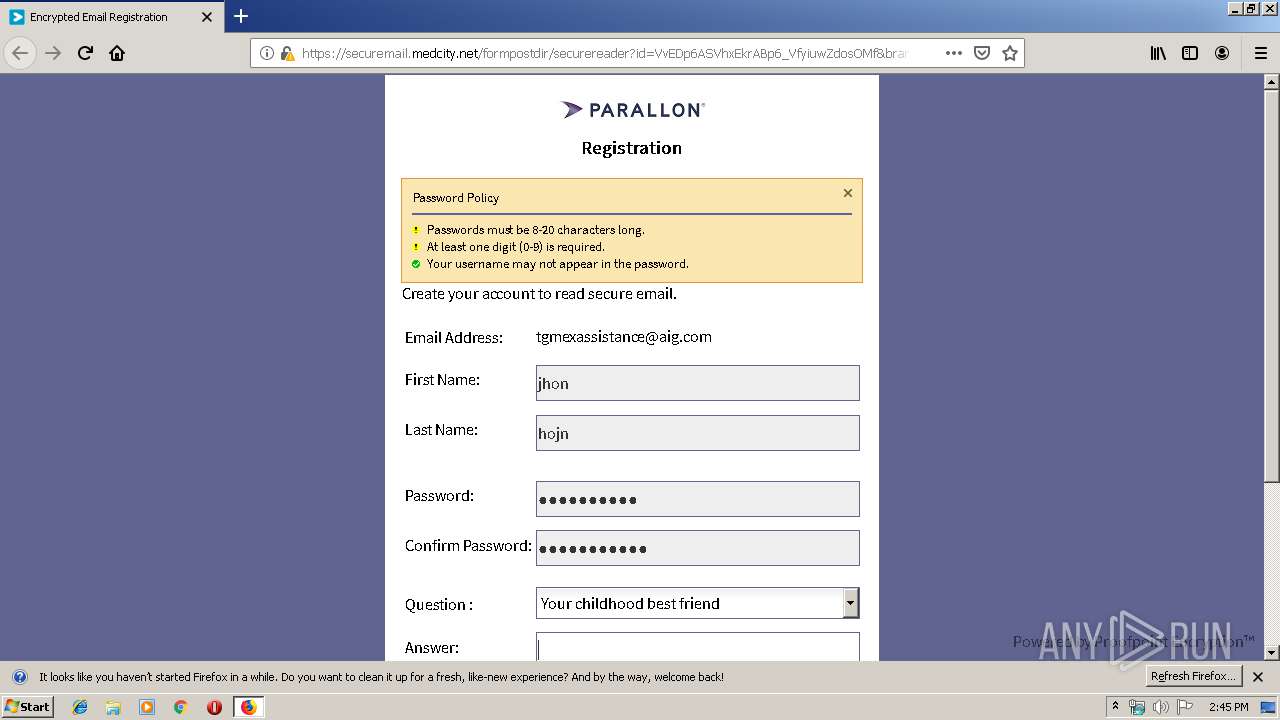The image size is (1280, 720).
Task: Open Firefox account icon
Action: 1222,53
